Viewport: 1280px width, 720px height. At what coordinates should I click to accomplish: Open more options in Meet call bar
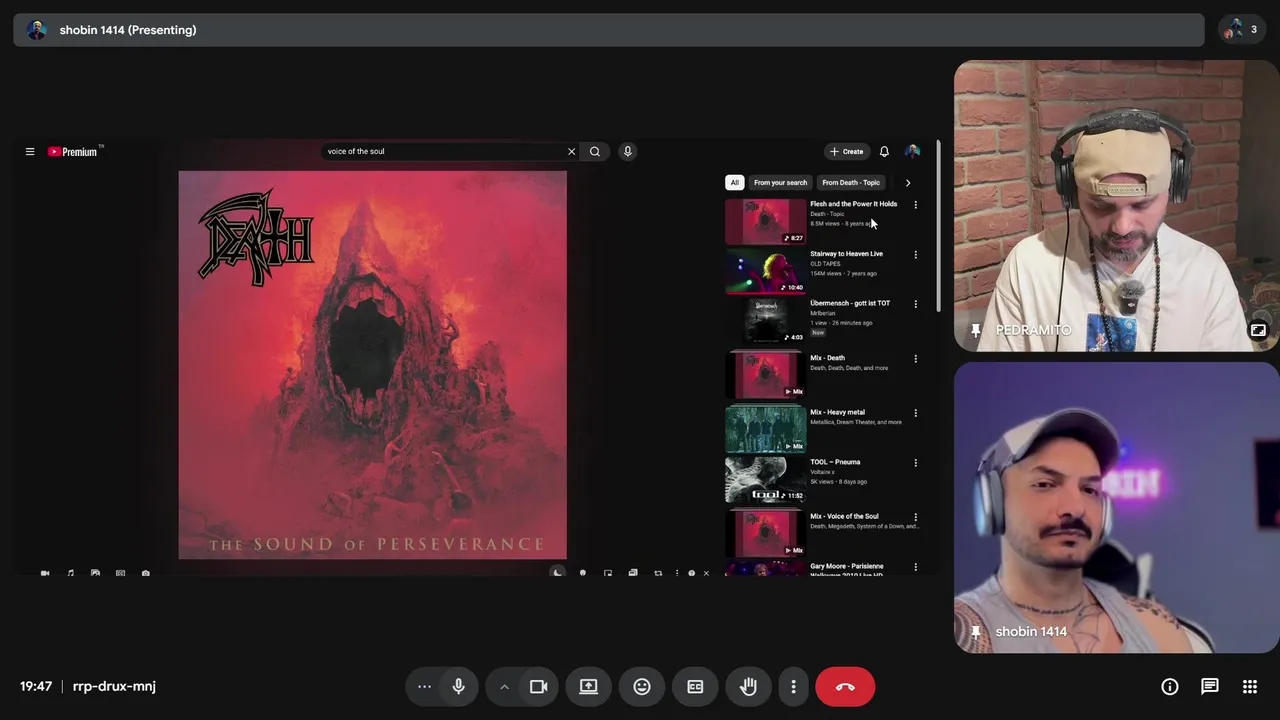click(794, 687)
